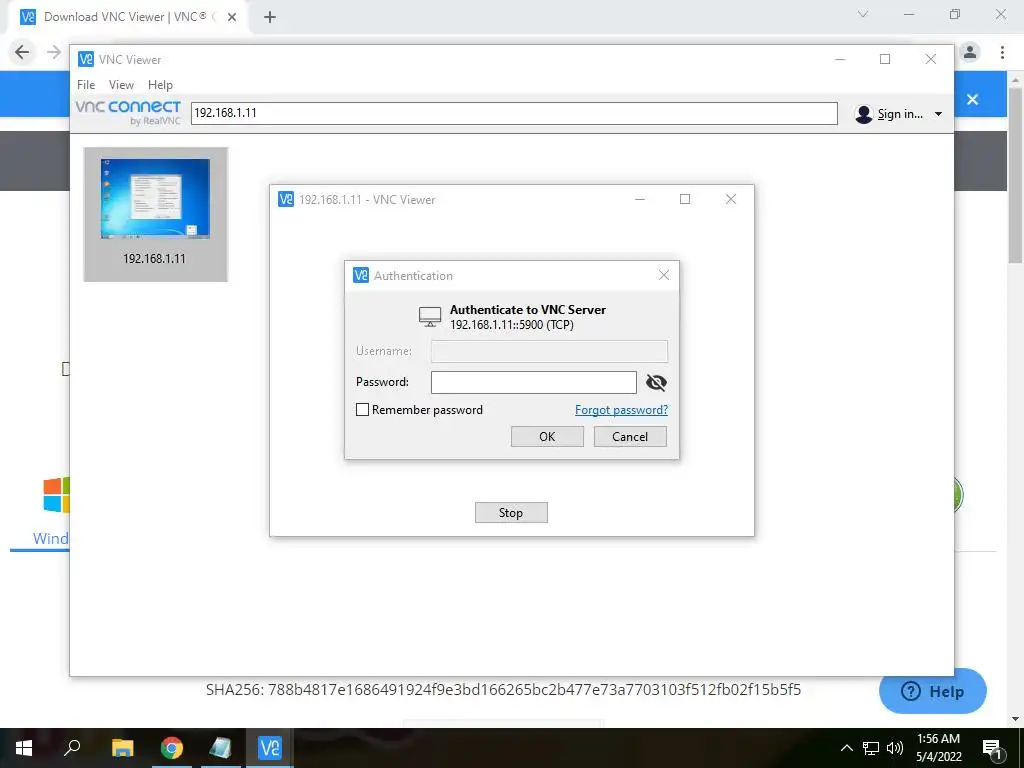This screenshot has height=768, width=1024.
Task: Click the address bar showing 192.168.1.11
Action: [514, 113]
